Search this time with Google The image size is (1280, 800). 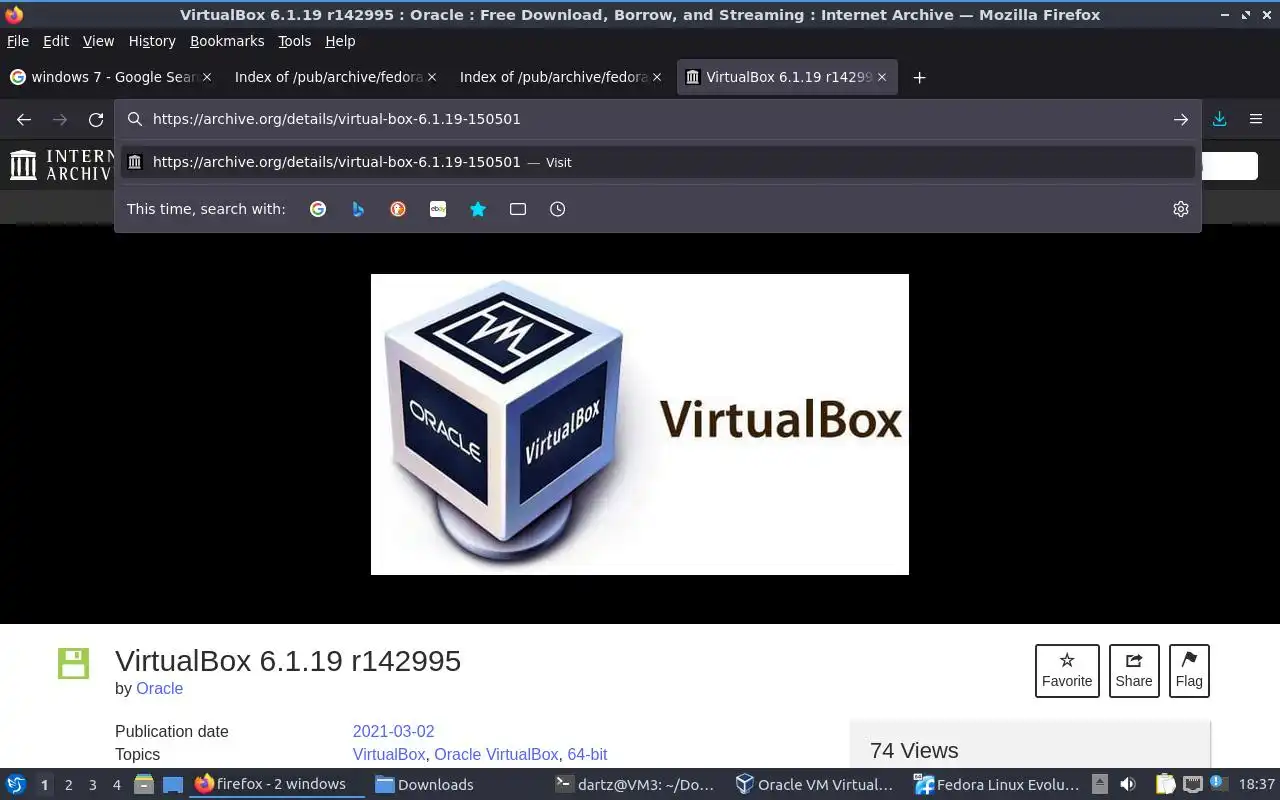[x=318, y=209]
